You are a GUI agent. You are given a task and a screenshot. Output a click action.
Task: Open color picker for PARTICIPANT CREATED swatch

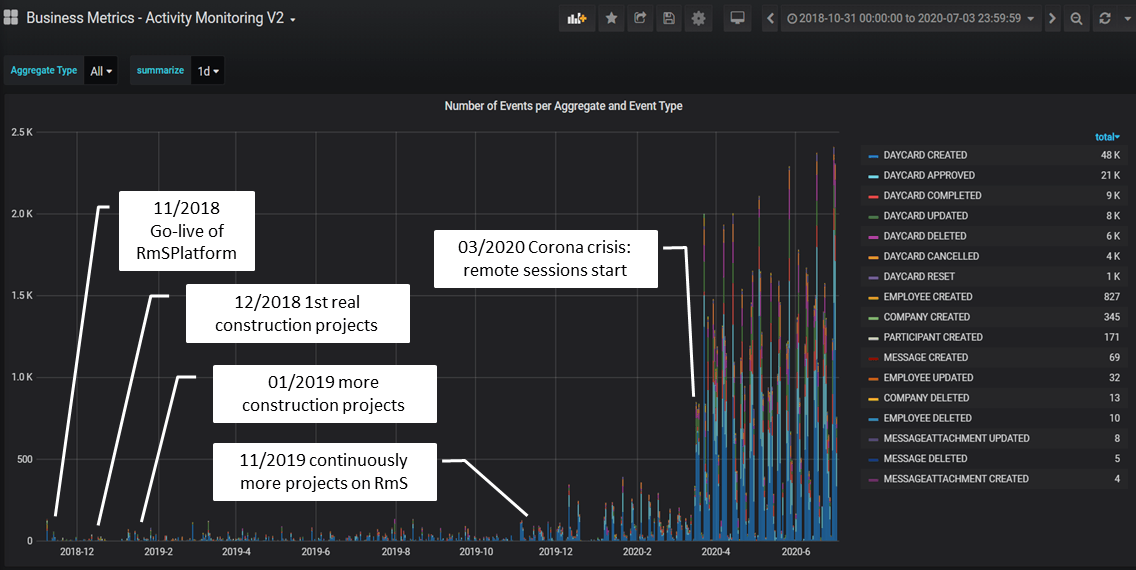tap(873, 339)
